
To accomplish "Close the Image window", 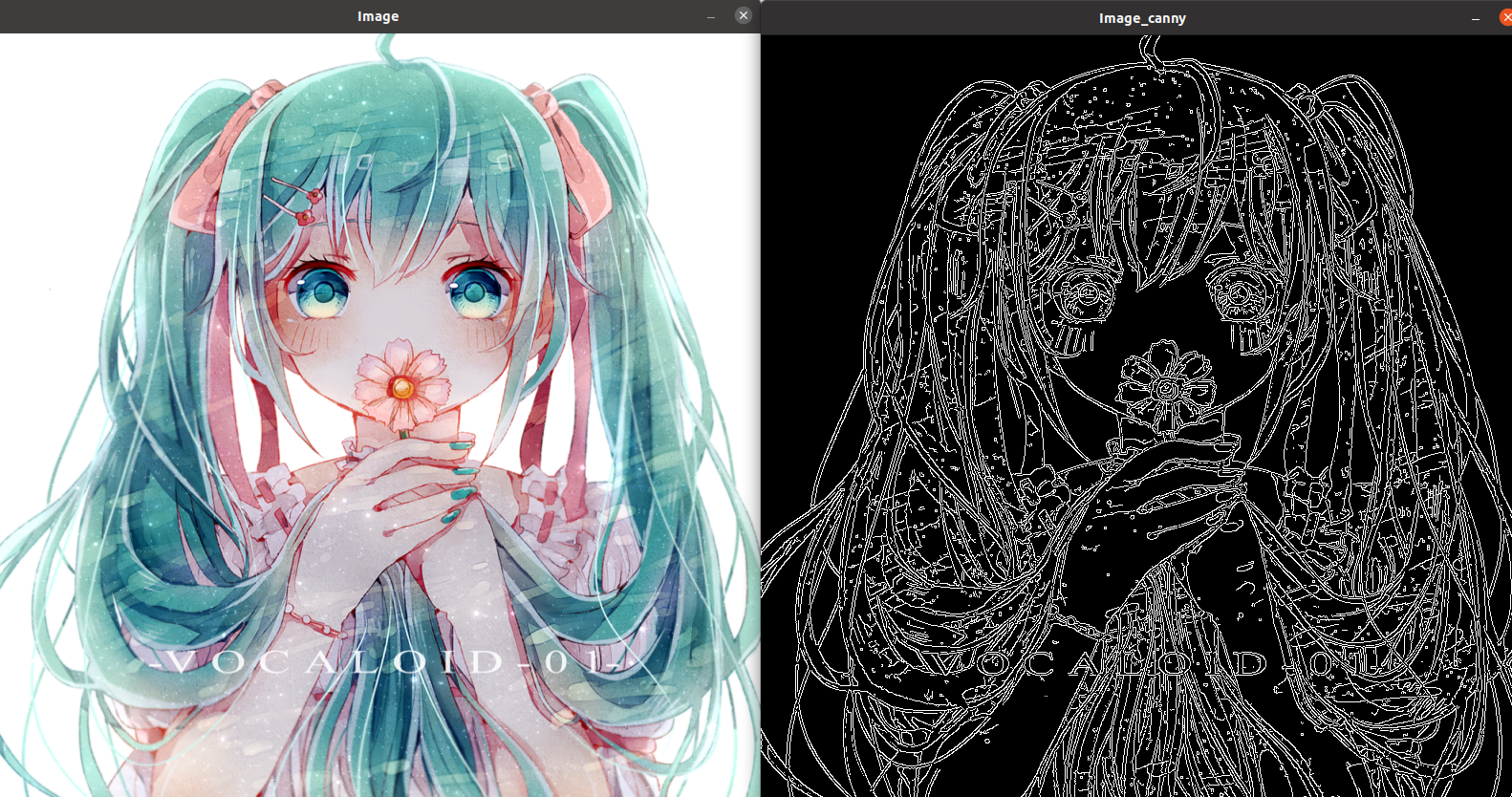I will pos(743,15).
